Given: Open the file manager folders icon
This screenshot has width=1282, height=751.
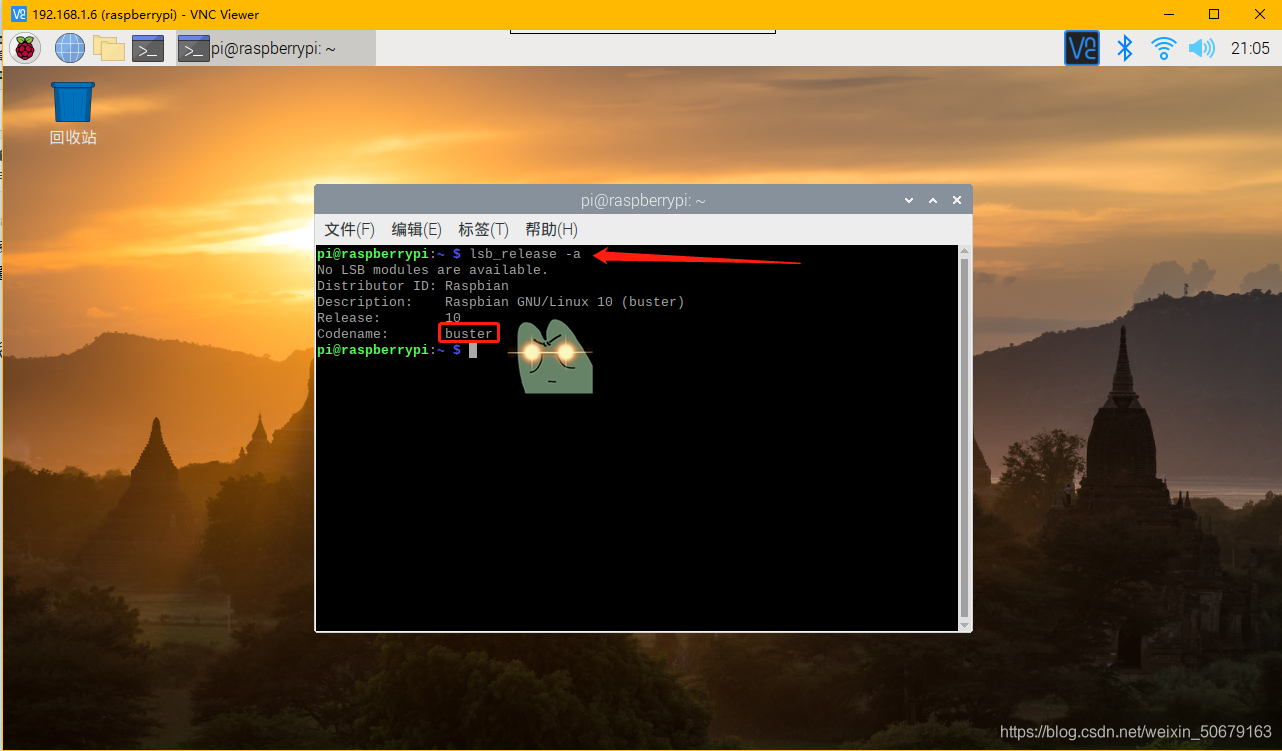Looking at the screenshot, I should point(108,48).
